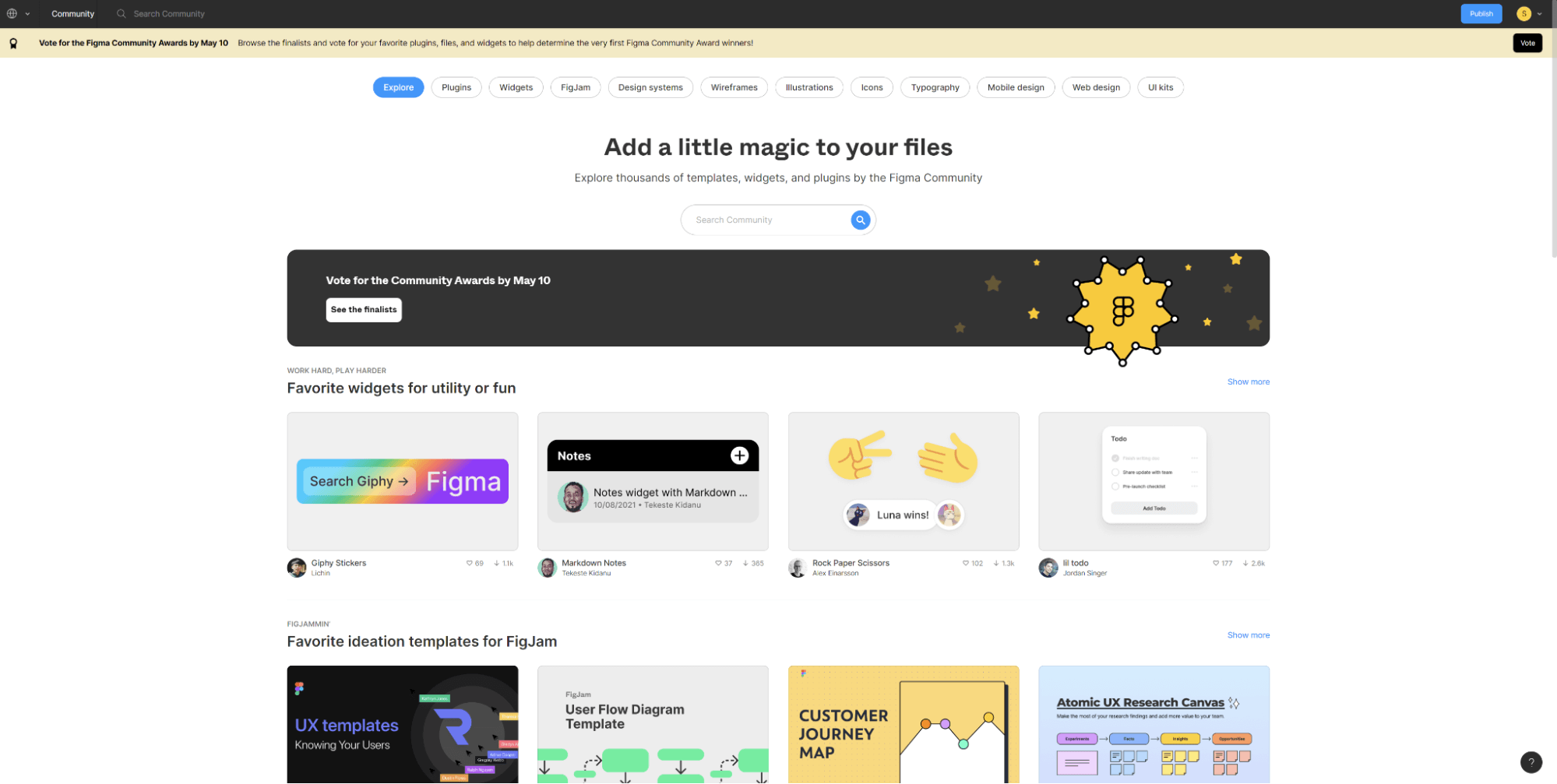Open the lil todo title link
This screenshot has width=1557, height=784.
click(1076, 563)
